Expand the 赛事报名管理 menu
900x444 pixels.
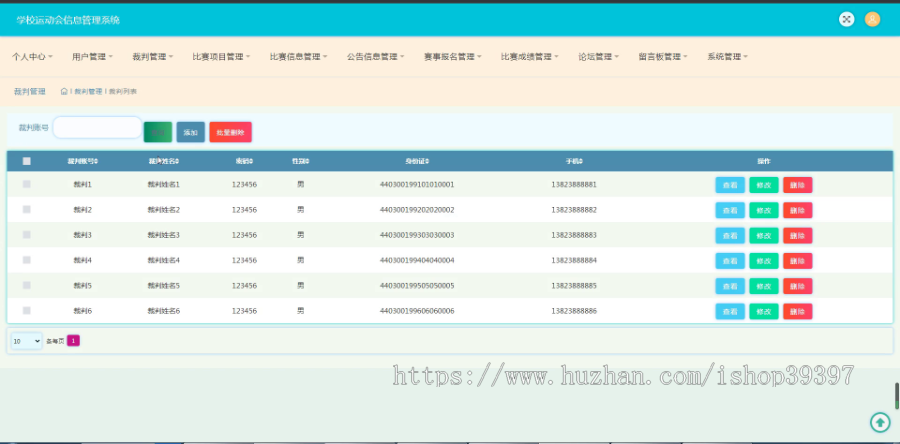(452, 57)
